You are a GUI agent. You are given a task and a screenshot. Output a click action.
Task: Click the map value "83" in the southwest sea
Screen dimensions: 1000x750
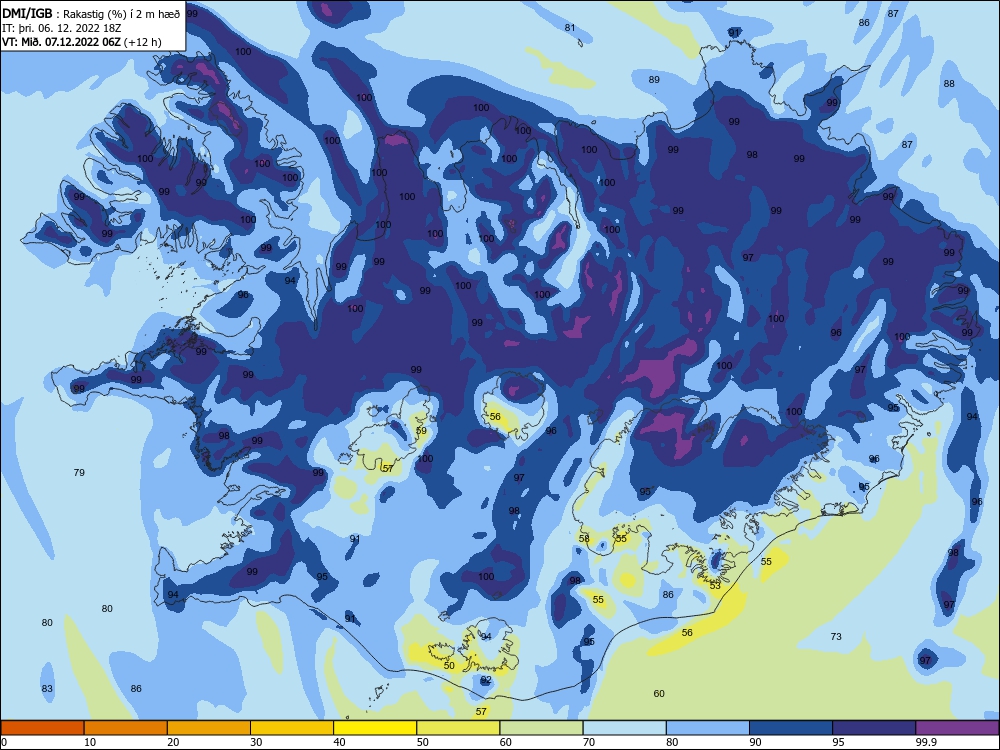pos(47,689)
